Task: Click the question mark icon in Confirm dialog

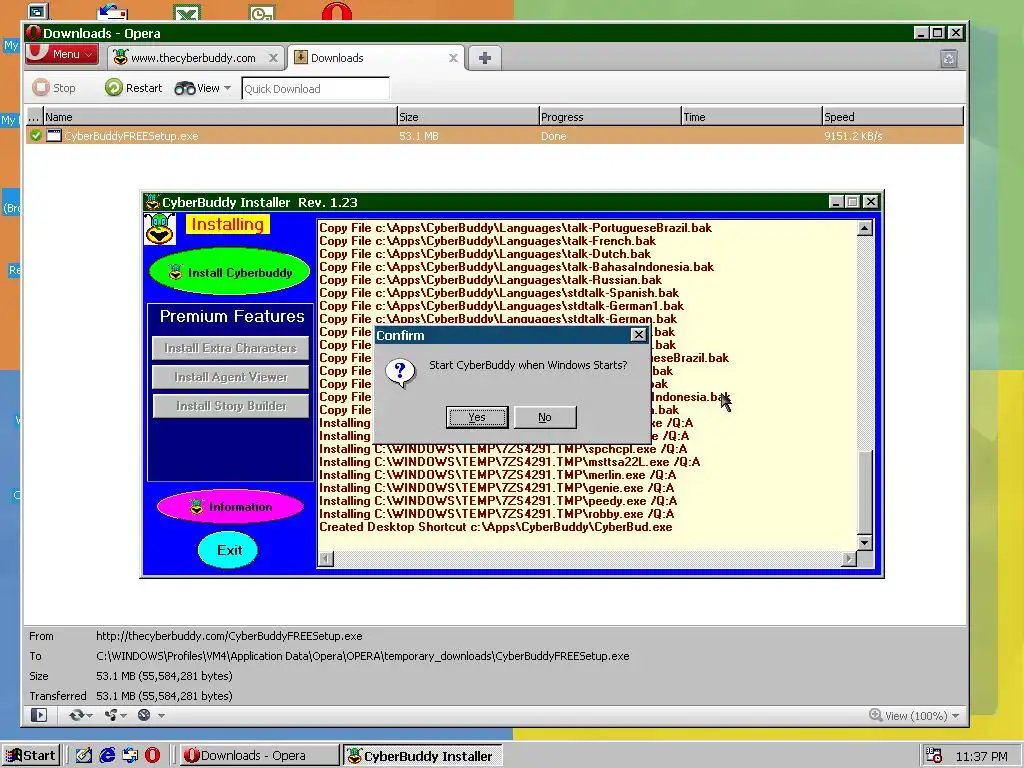Action: pos(400,373)
